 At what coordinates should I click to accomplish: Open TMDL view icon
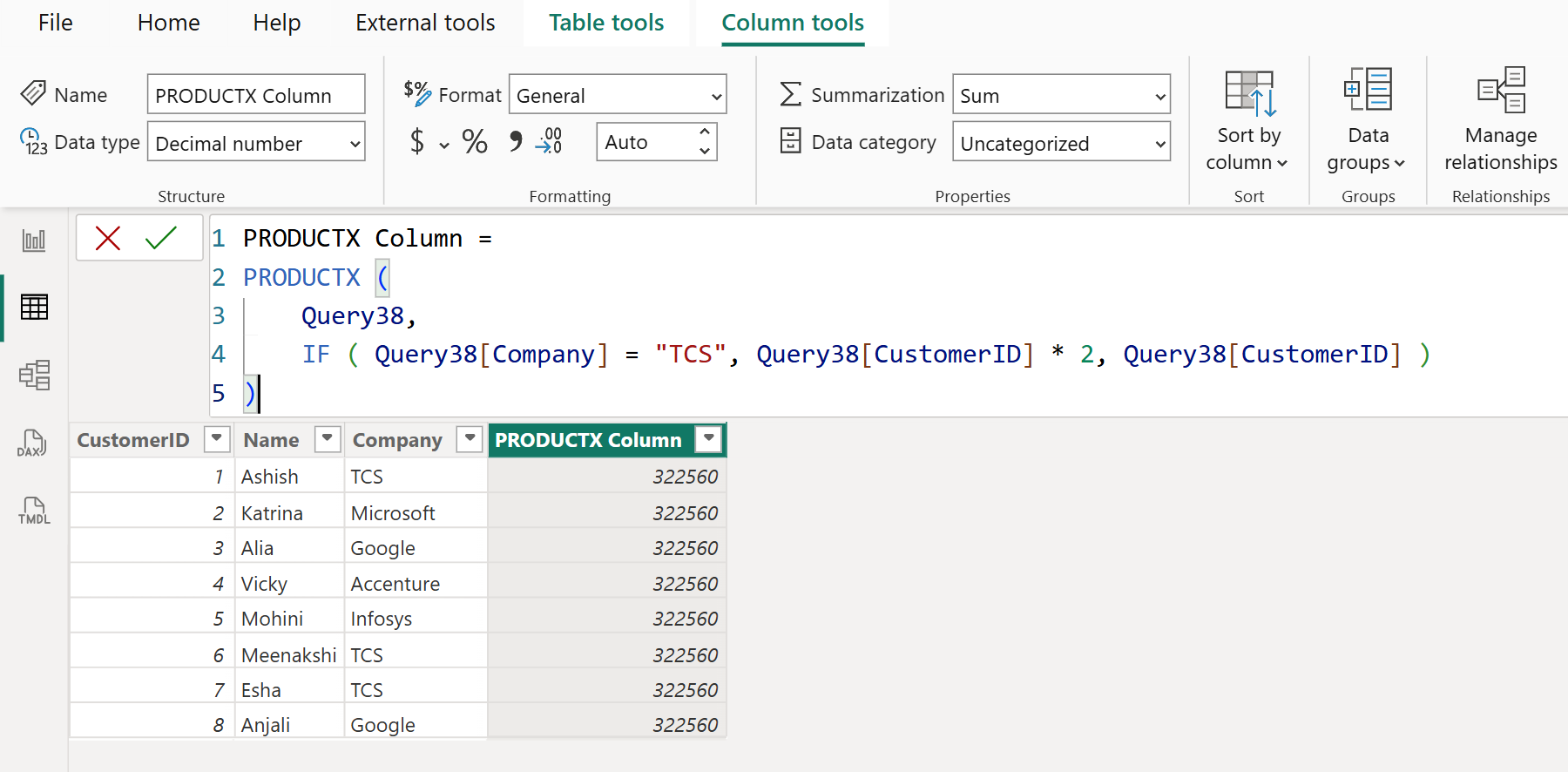[34, 511]
